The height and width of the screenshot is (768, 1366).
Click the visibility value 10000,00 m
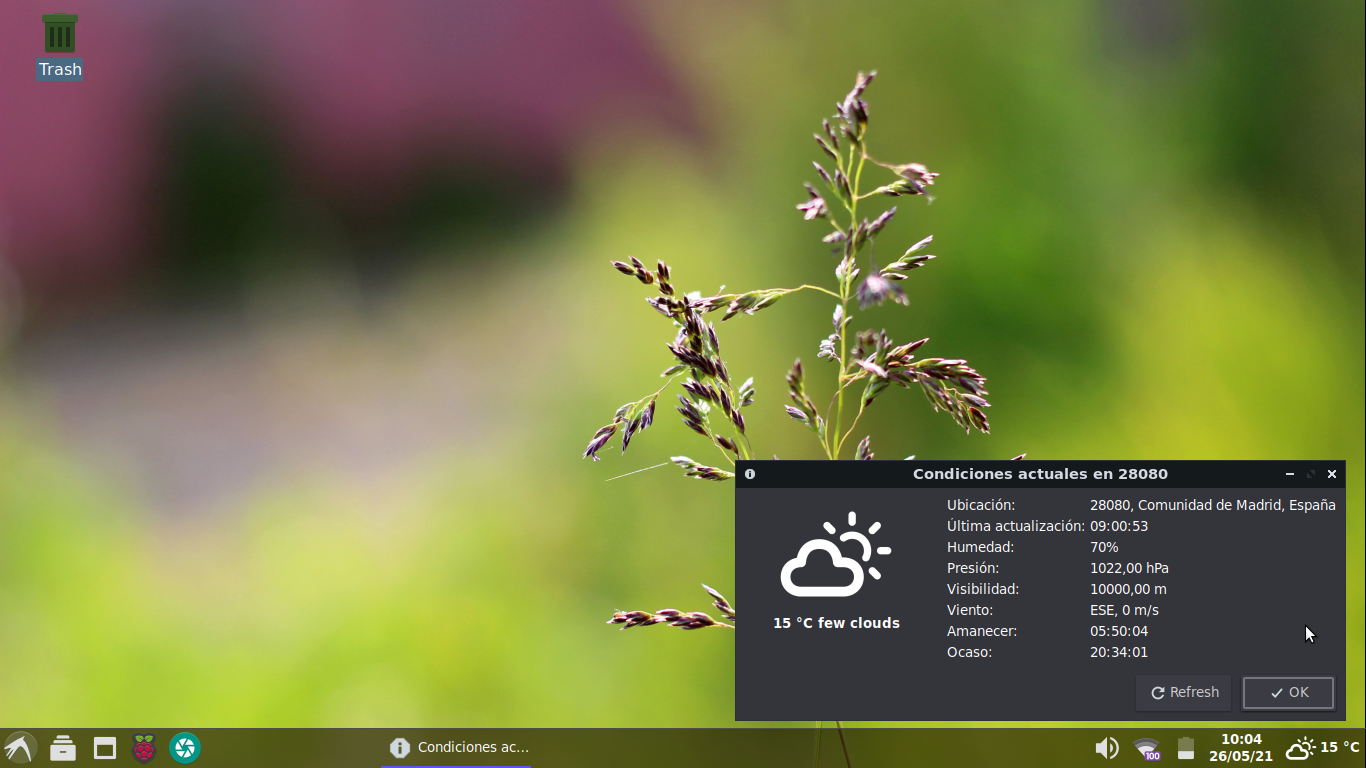pos(1128,589)
